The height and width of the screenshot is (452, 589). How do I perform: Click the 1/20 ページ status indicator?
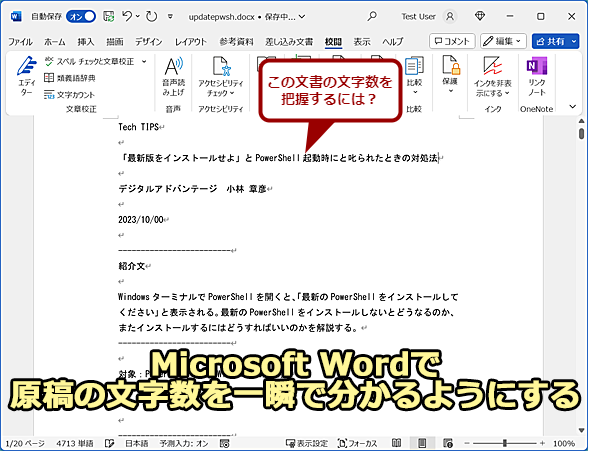click(25, 444)
